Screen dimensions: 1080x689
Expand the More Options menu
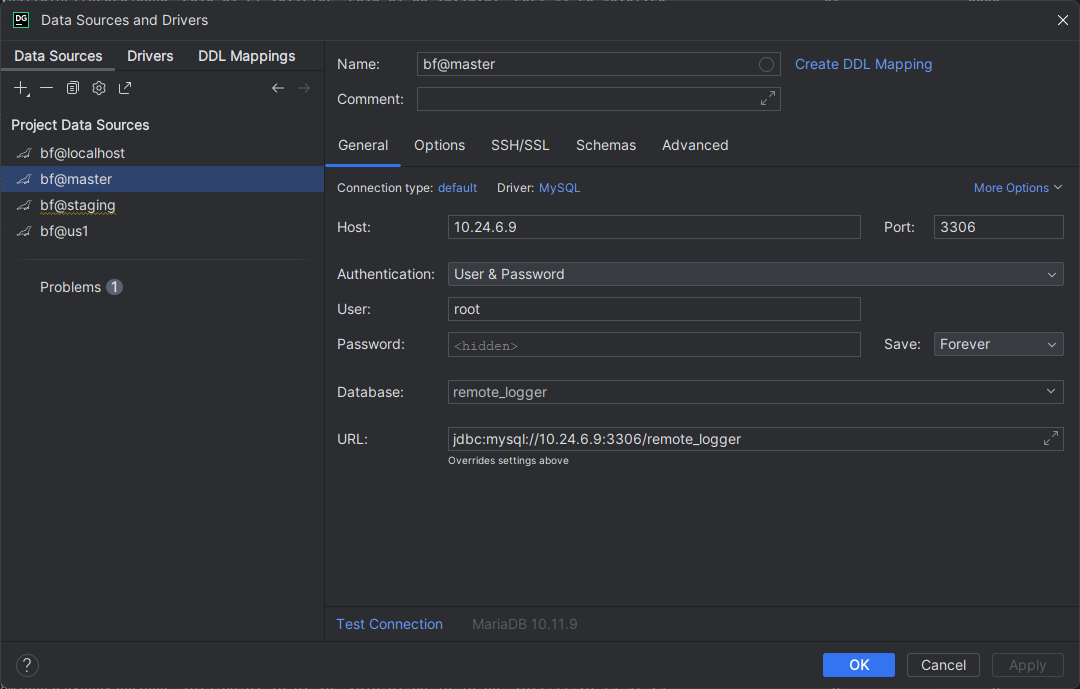[x=1018, y=188]
